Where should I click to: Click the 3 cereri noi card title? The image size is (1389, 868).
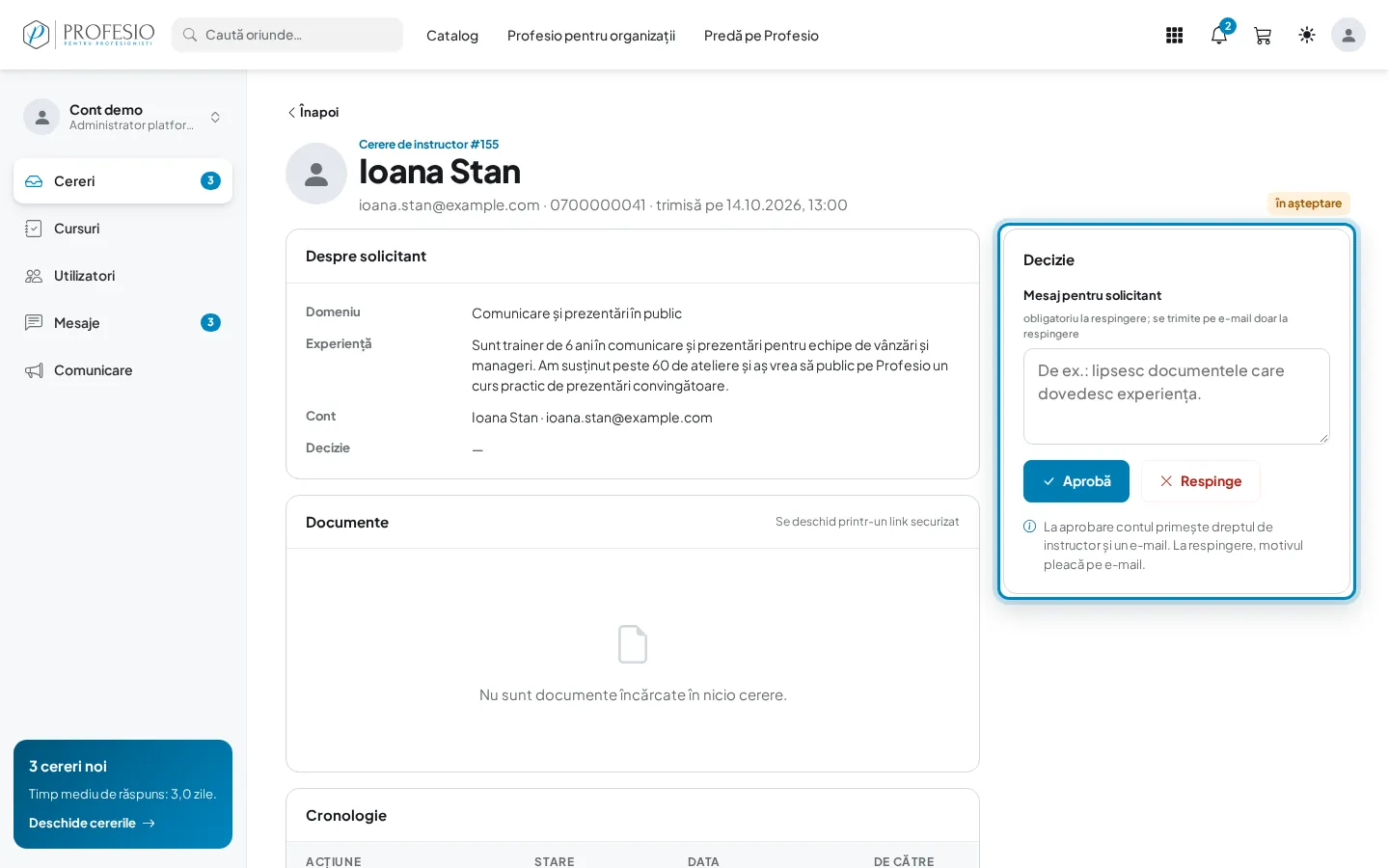pyautogui.click(x=68, y=767)
